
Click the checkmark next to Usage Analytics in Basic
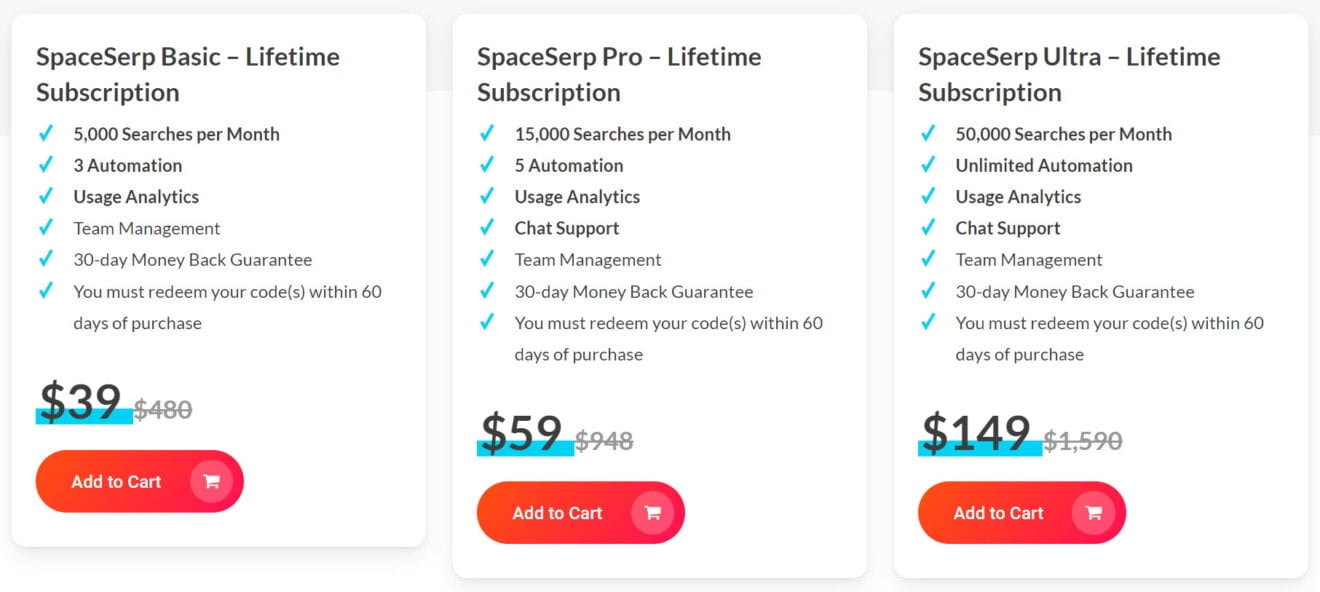coord(47,197)
